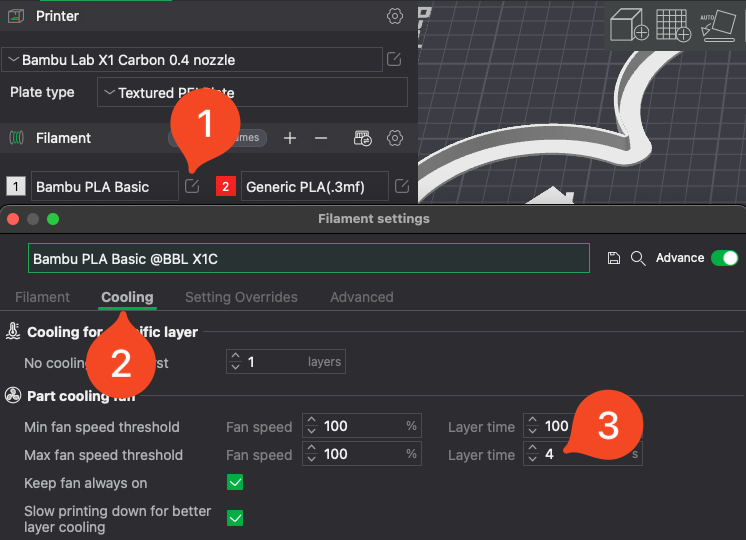Switch to the Filament tab
746x540 pixels.
pos(42,297)
